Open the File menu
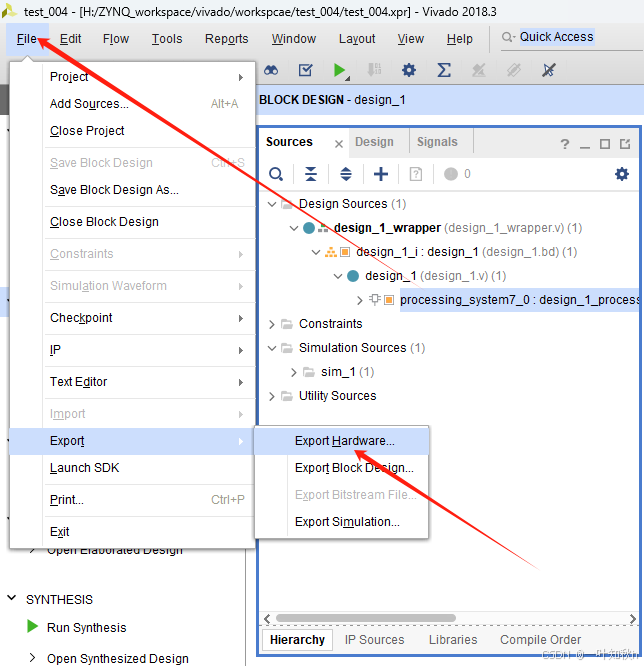Screen dimensions: 644x666 (27, 39)
